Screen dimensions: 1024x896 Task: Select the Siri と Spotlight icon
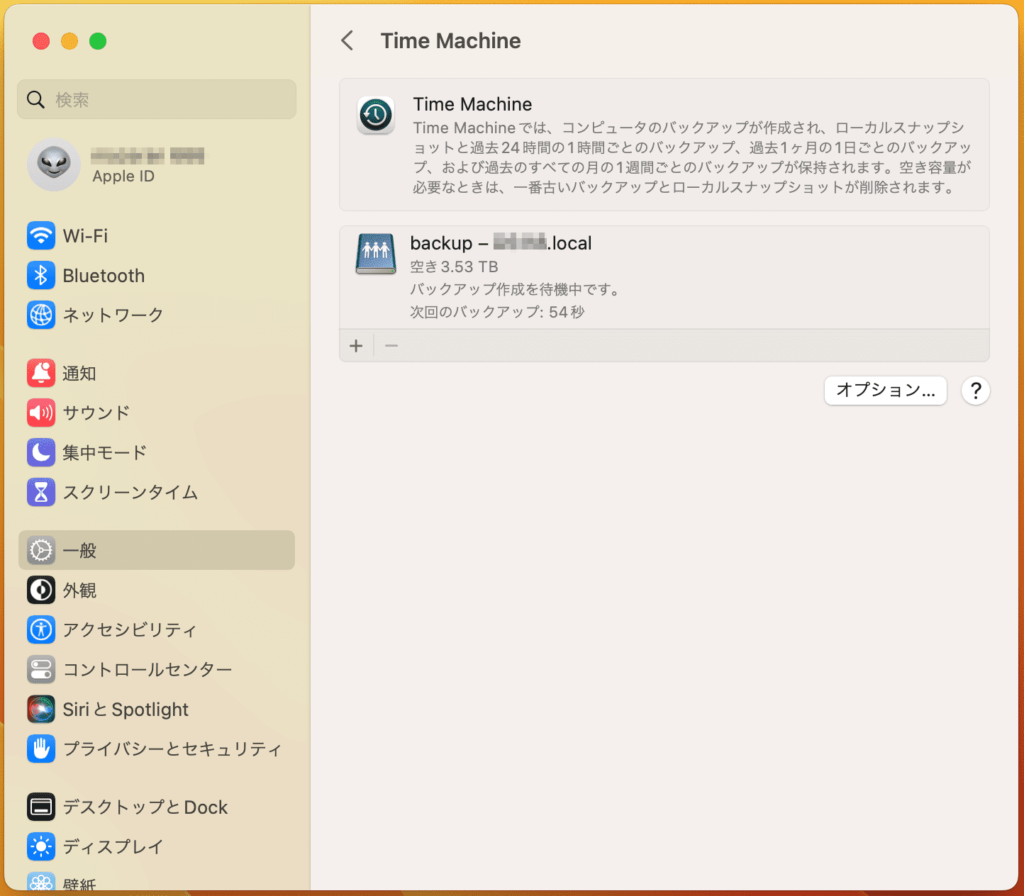tap(40, 709)
